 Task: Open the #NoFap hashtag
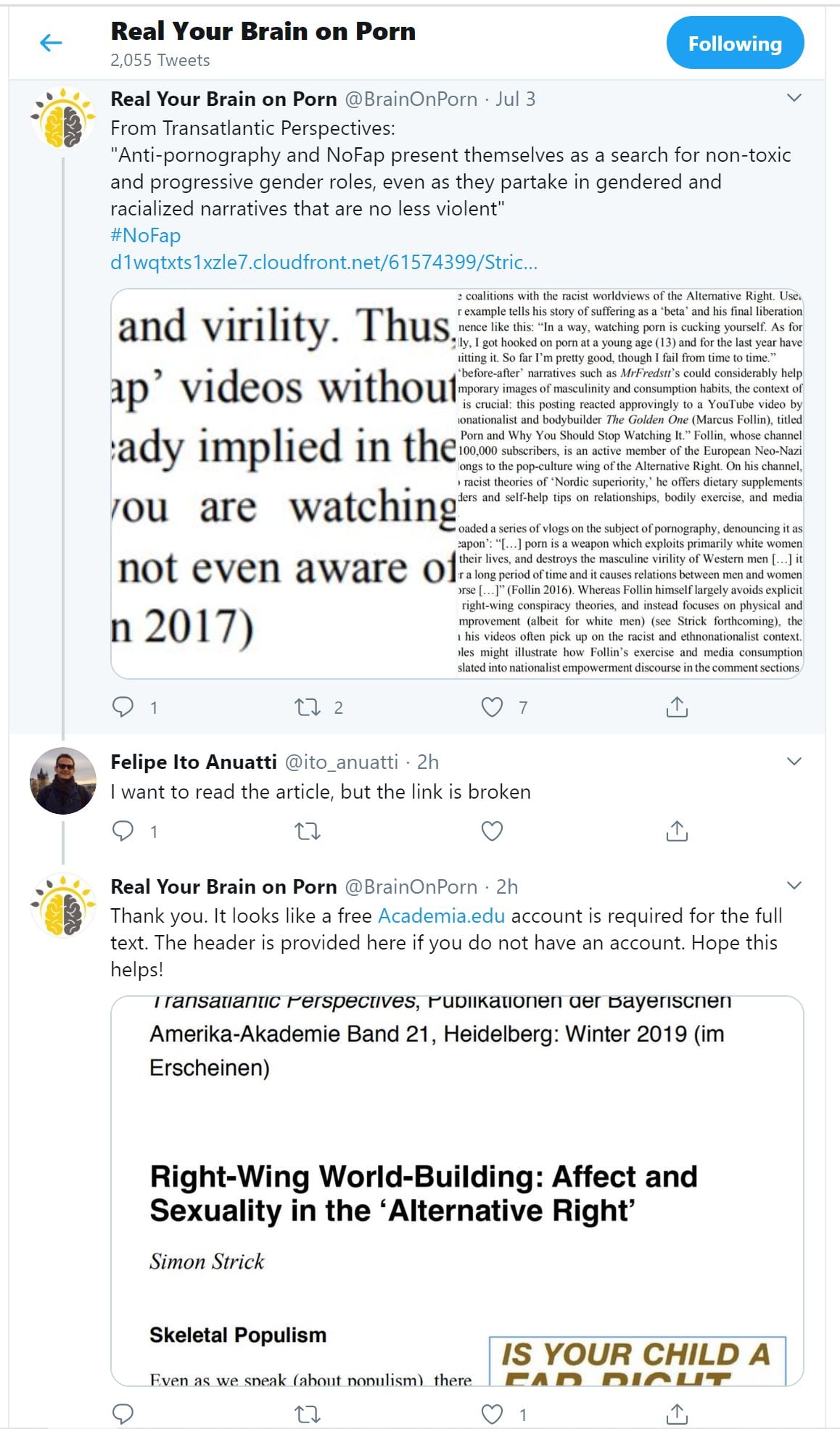pyautogui.click(x=145, y=235)
